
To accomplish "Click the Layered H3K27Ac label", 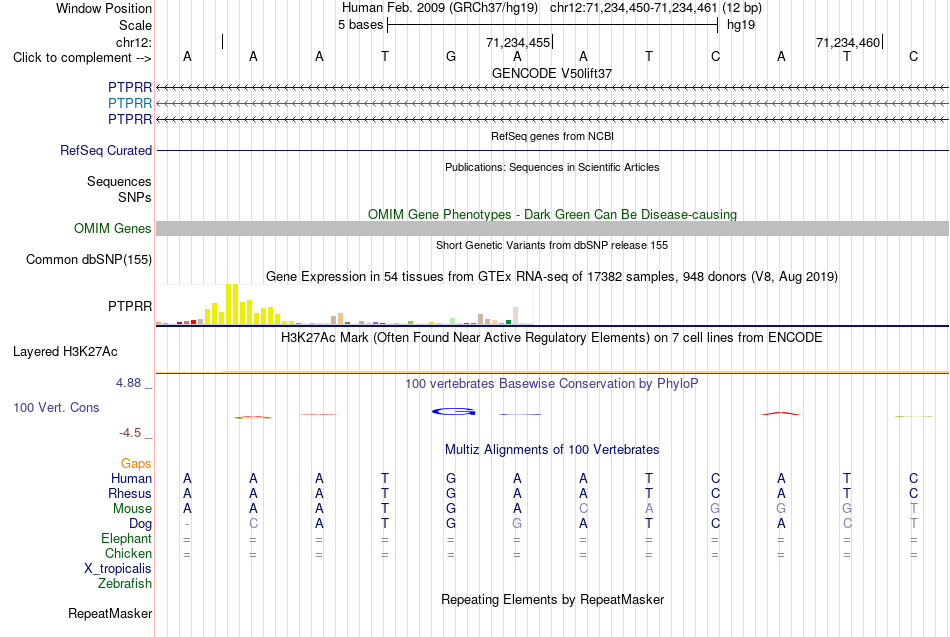I will point(65,352).
